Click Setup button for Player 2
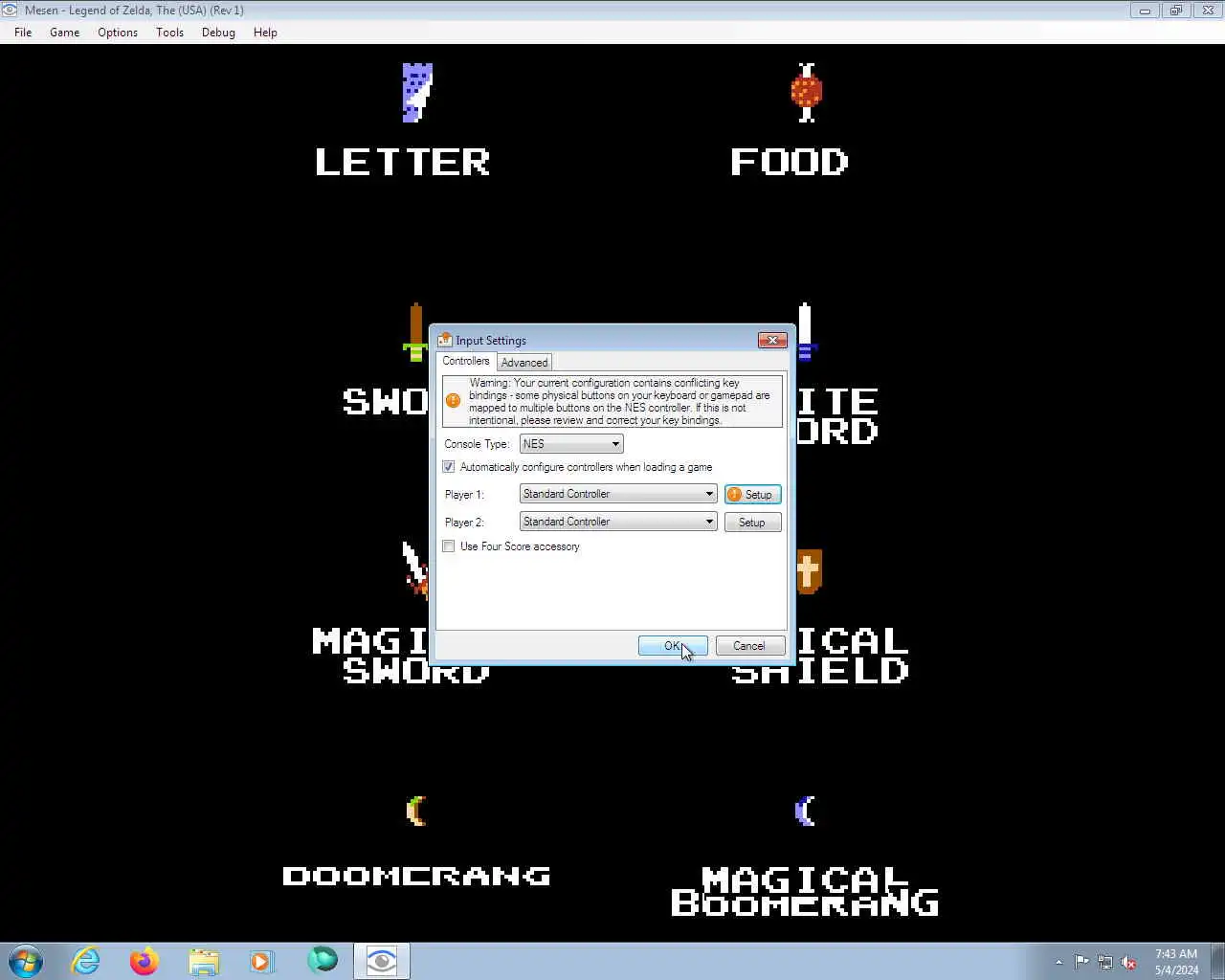This screenshot has height=980, width=1225. 752,523
